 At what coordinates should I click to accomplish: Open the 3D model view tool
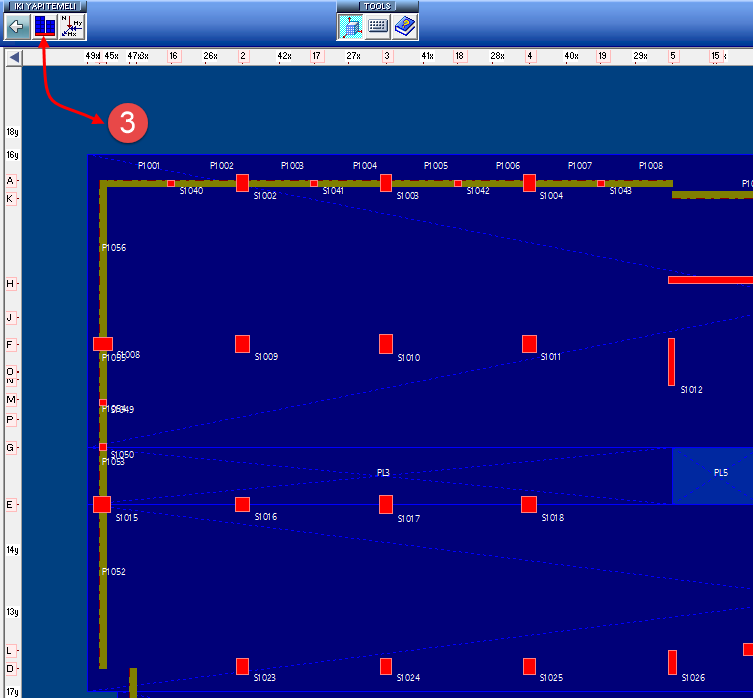click(351, 27)
